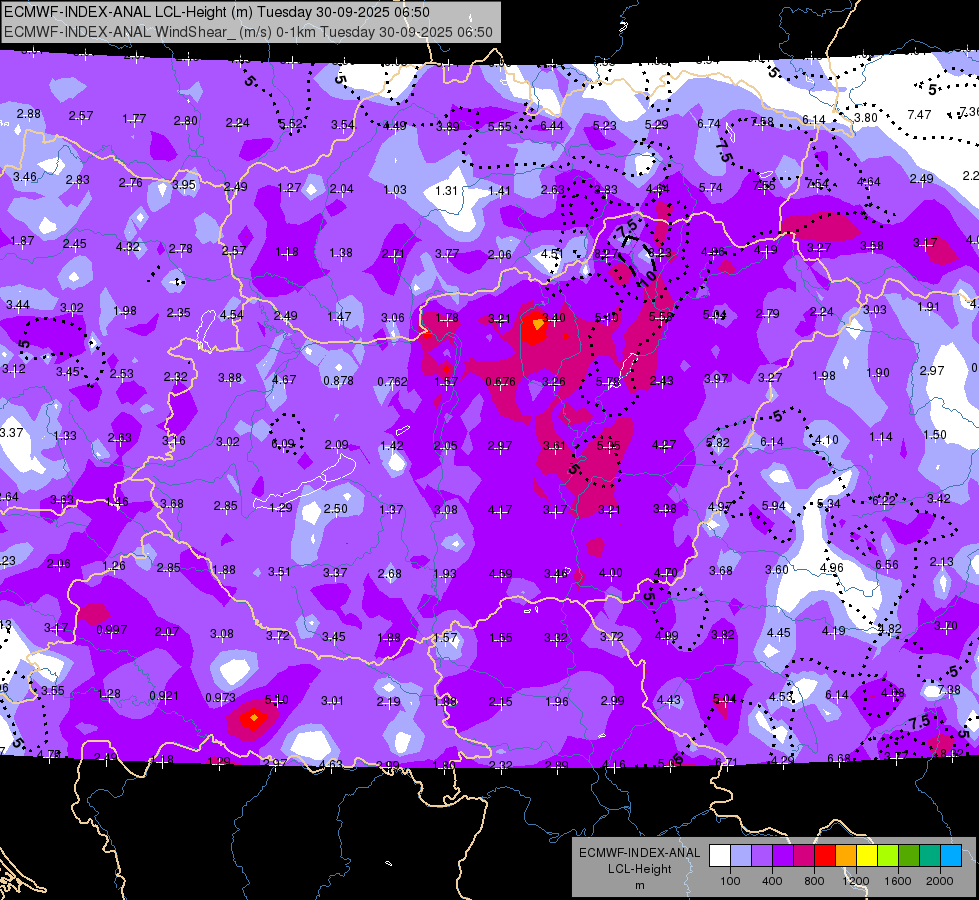
Task: Click the wind shear value 0.676
Action: click(500, 382)
